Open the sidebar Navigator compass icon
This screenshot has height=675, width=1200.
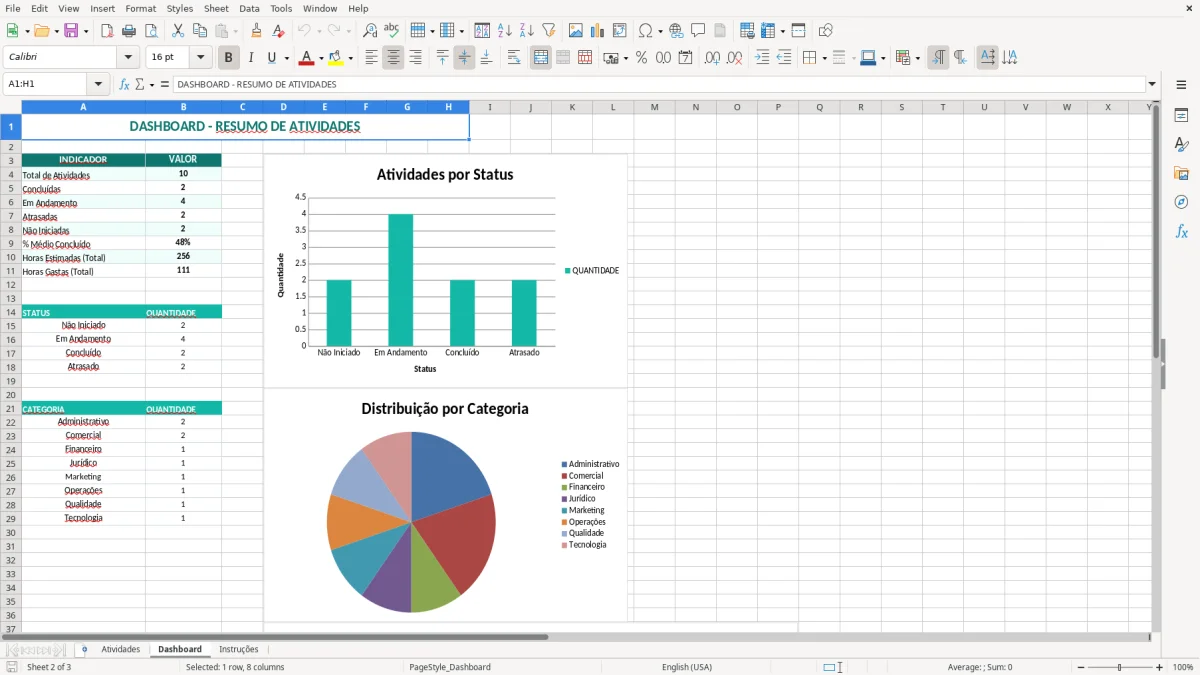[x=1181, y=202]
